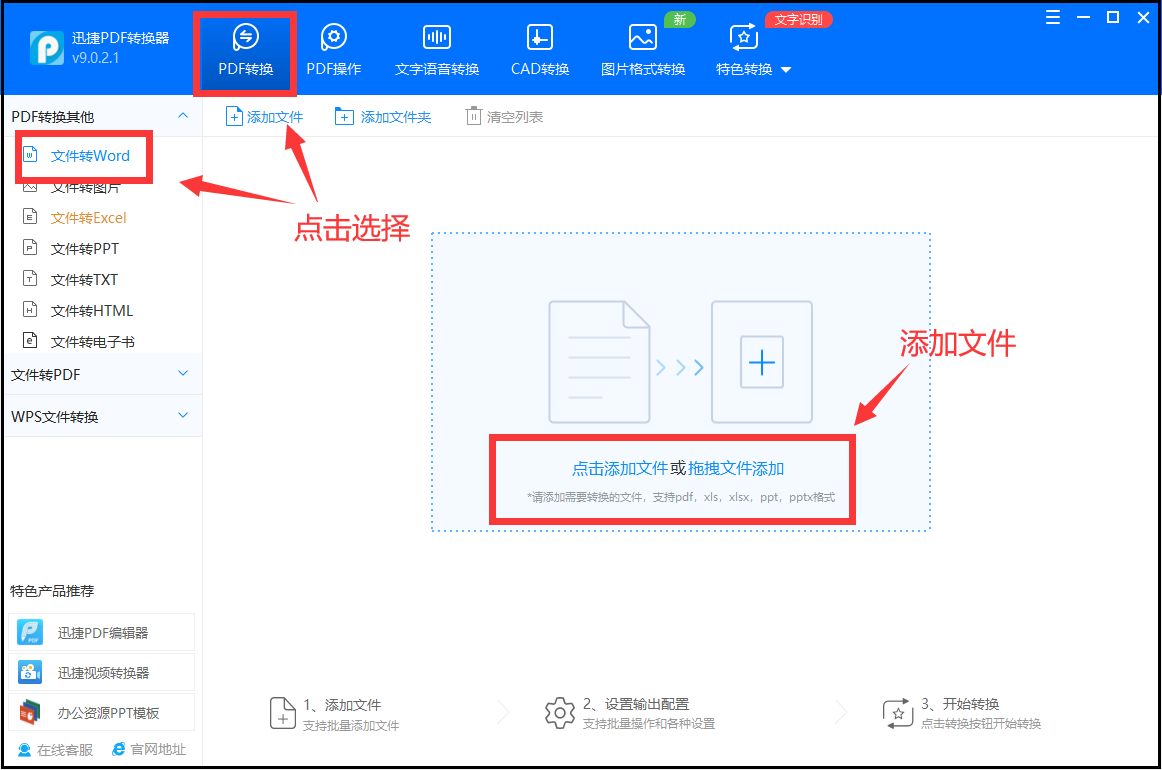This screenshot has width=1162, height=770.
Task: Select 文件转Excel in sidebar
Action: tap(88, 218)
